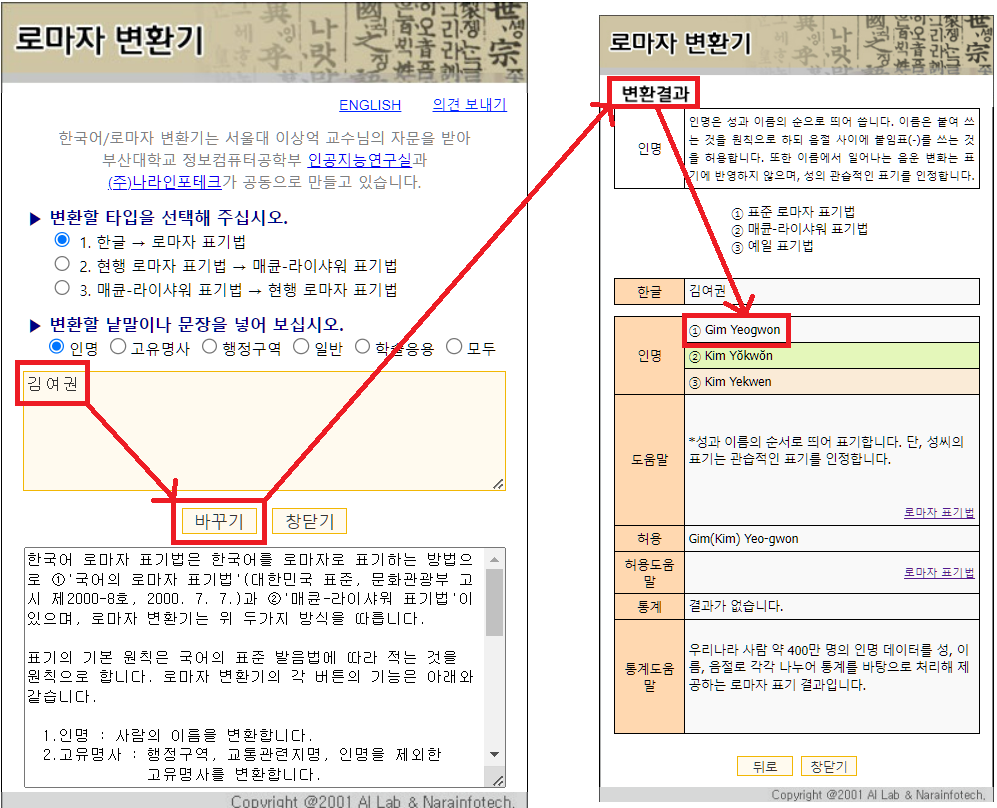Click the down arrow of the description scrollbar

(x=495, y=754)
